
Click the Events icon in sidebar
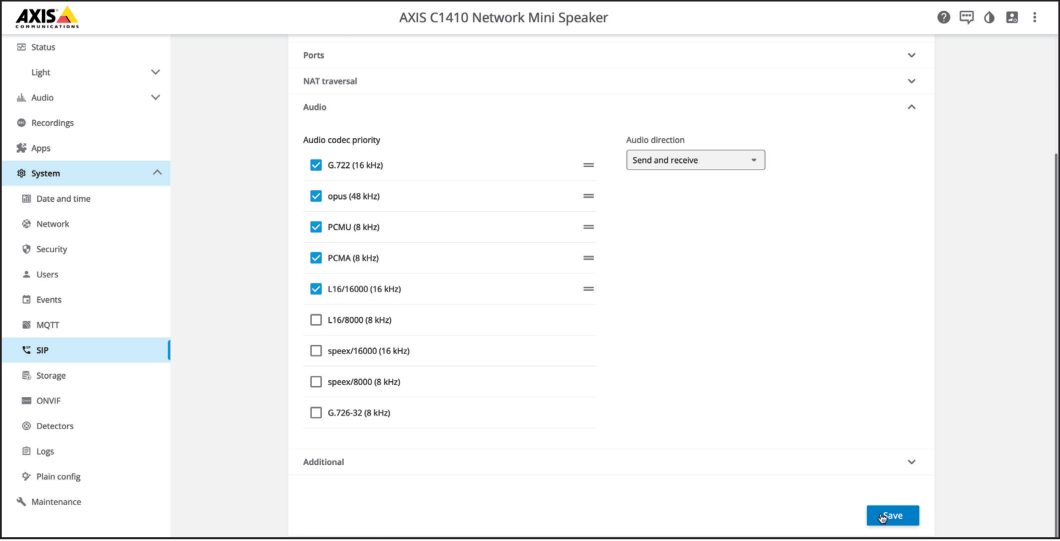[x=26, y=300]
